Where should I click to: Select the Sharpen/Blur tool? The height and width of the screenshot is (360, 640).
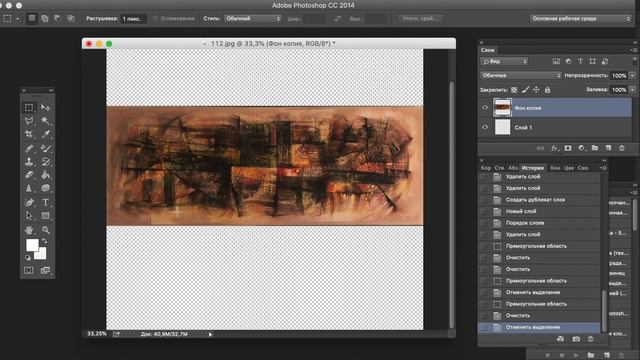pyautogui.click(x=29, y=188)
